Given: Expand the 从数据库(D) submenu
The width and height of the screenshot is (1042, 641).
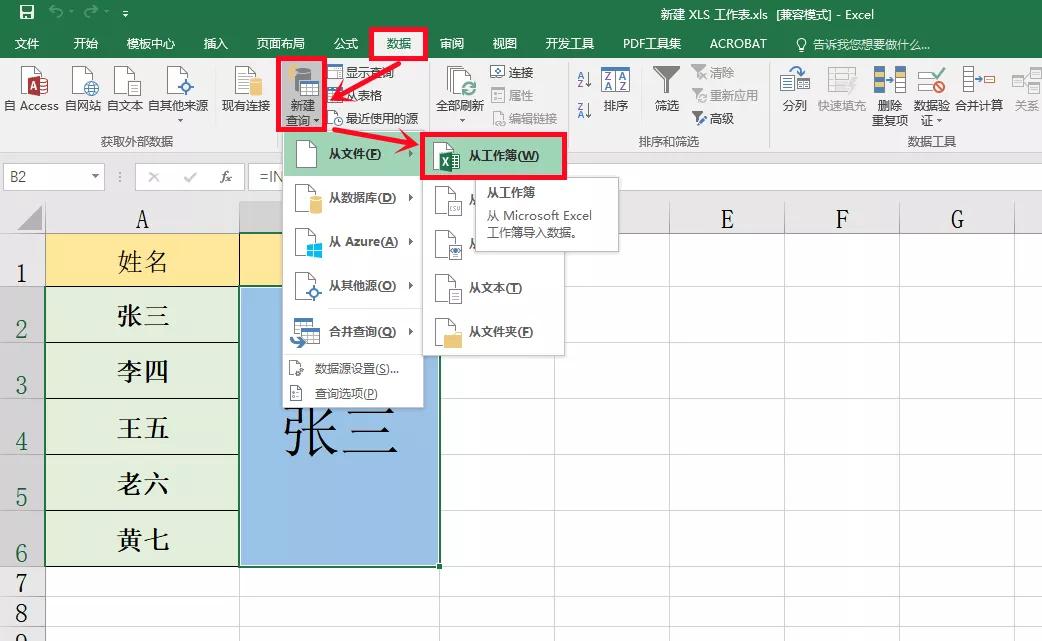Looking at the screenshot, I should pyautogui.click(x=353, y=198).
